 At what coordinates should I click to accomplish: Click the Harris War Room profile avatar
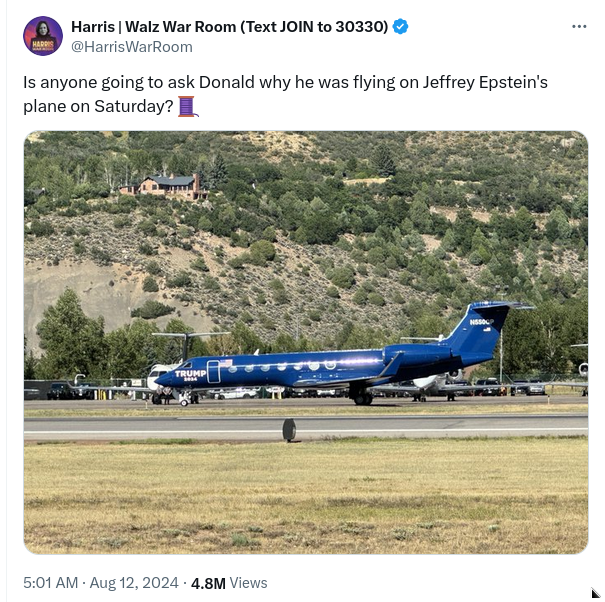point(42,36)
